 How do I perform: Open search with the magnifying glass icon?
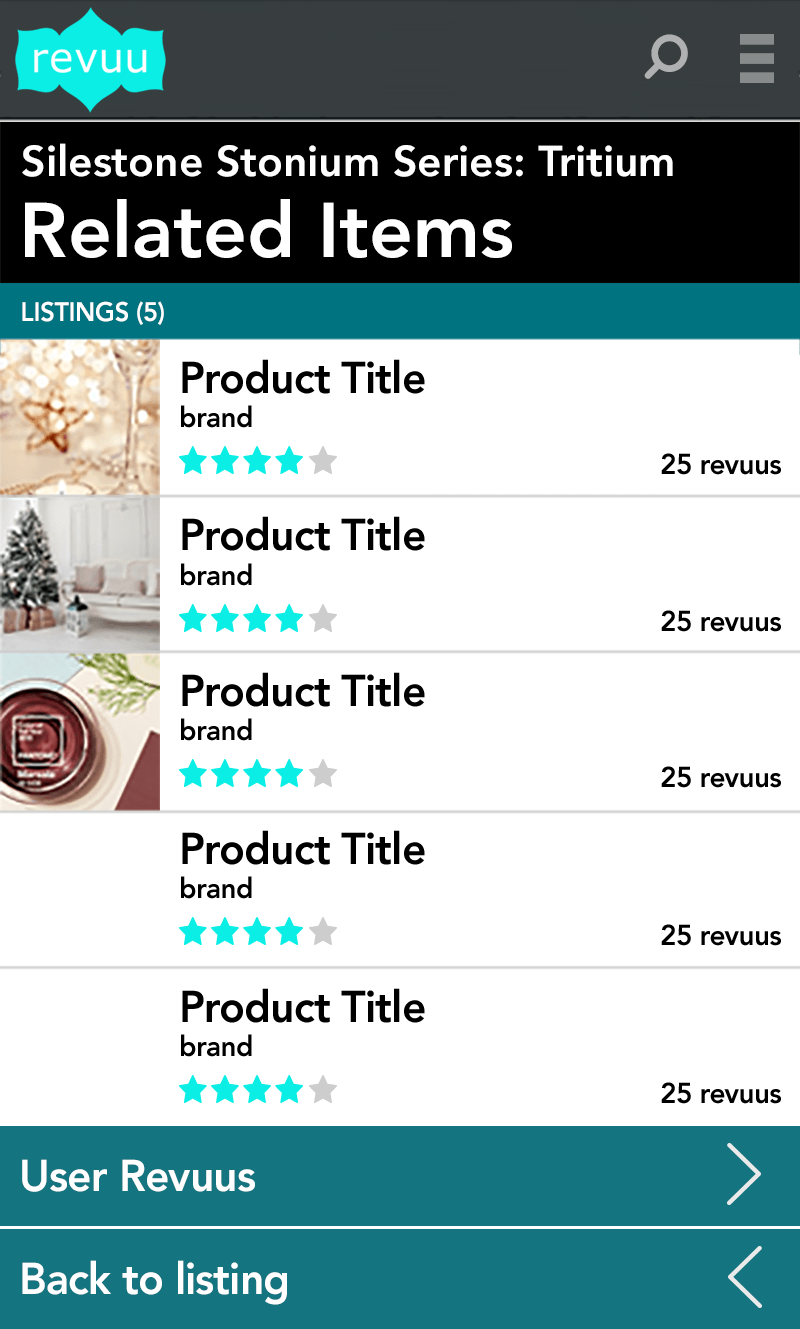[x=666, y=57]
